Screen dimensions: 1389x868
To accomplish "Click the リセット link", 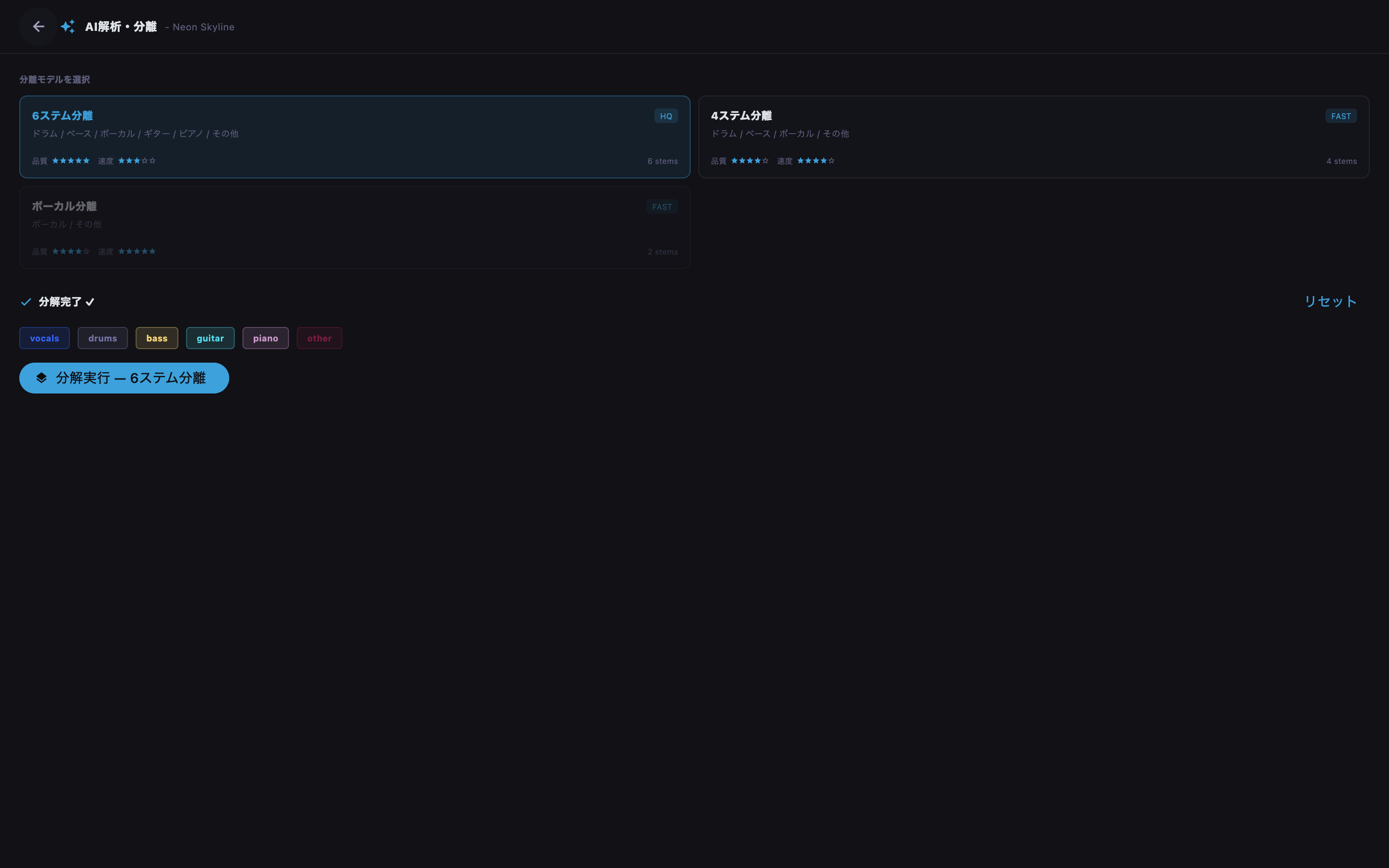I will [1331, 301].
